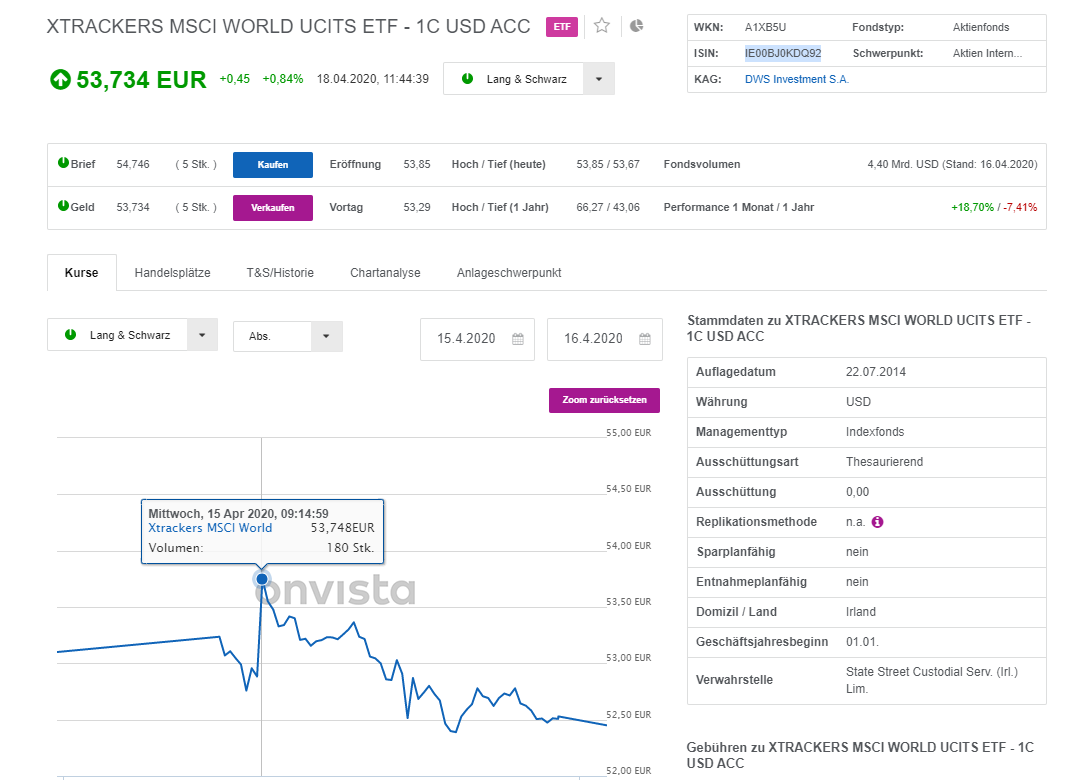The width and height of the screenshot is (1077, 780).
Task: Open the DWS Investment S.A. link
Action: [x=796, y=79]
